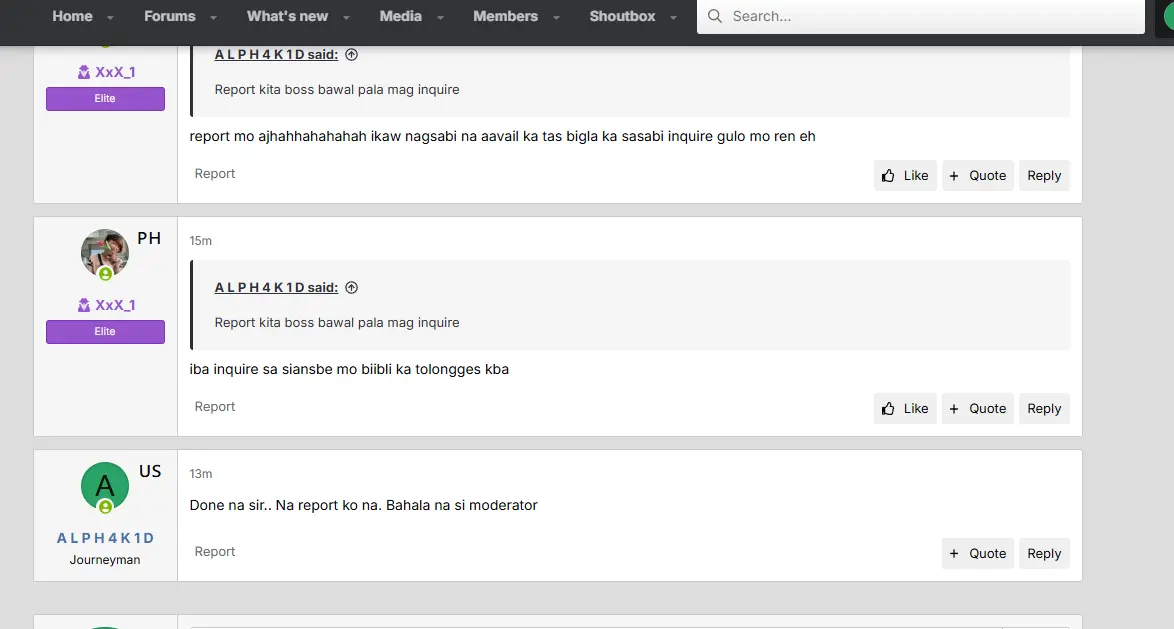Report the post 'report mo ajhahhahahahah'

(x=215, y=174)
